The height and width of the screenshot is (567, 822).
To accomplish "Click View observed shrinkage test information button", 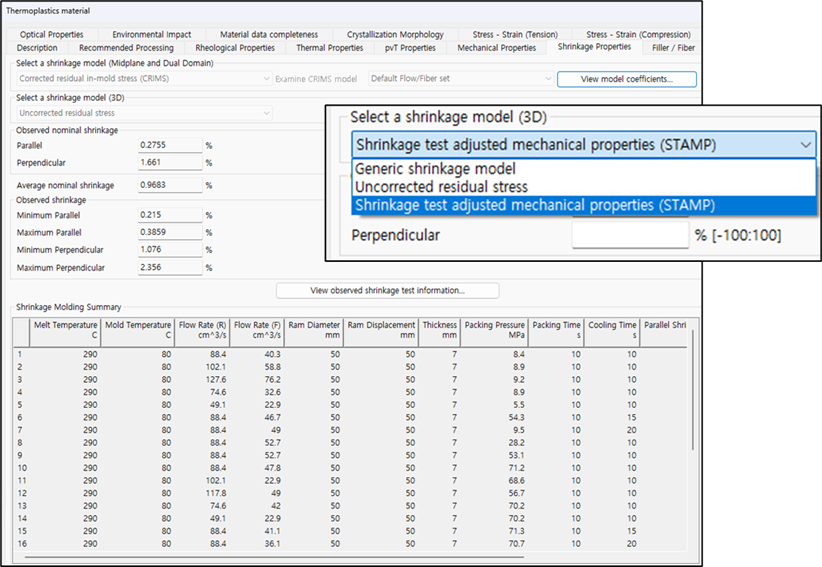I will pyautogui.click(x=387, y=291).
